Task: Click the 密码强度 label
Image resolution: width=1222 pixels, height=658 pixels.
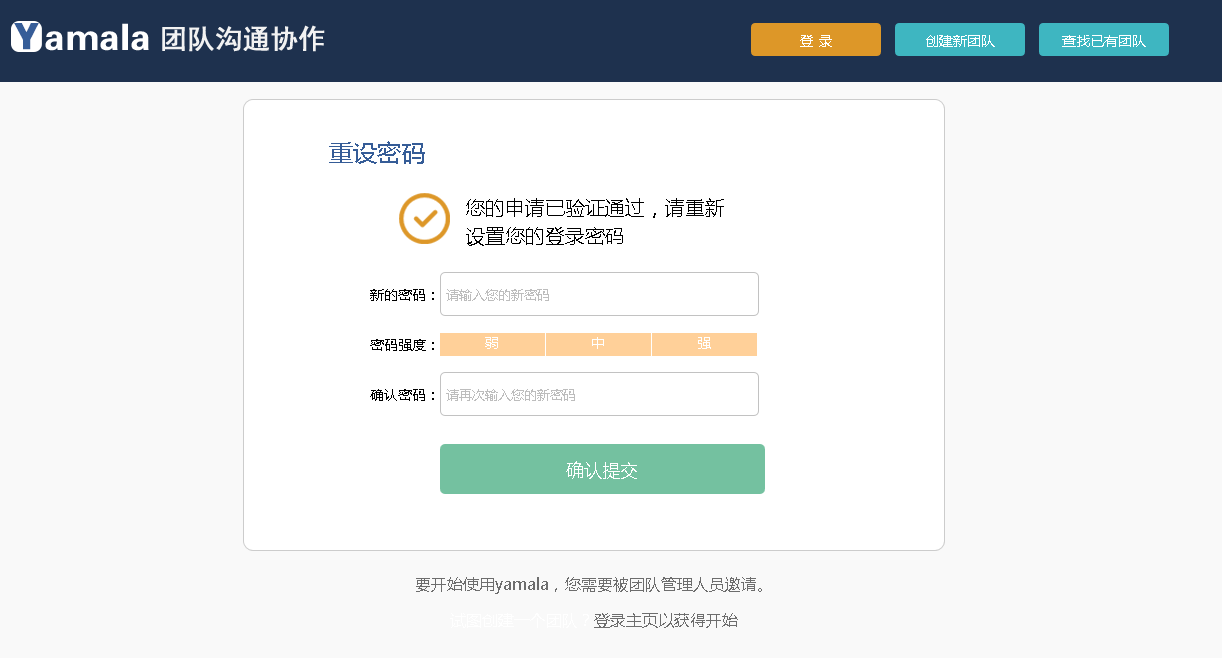Action: click(x=402, y=345)
